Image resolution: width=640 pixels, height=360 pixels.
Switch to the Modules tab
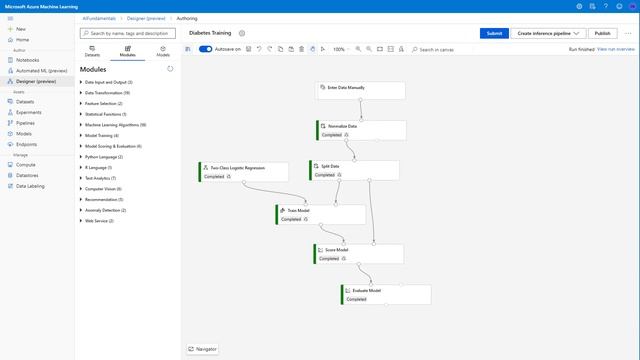click(x=127, y=51)
